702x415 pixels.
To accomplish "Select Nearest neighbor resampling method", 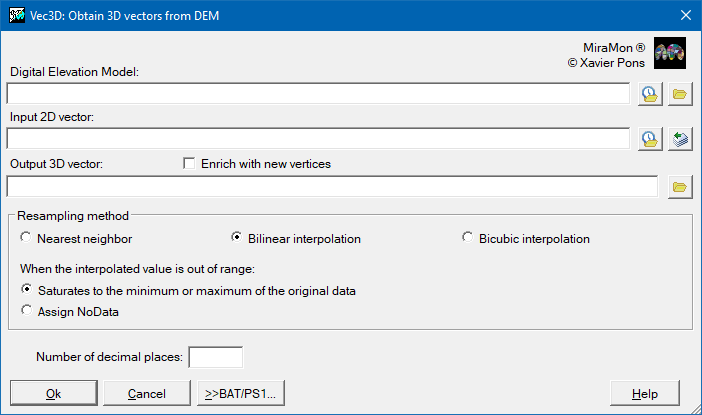I will 26,239.
